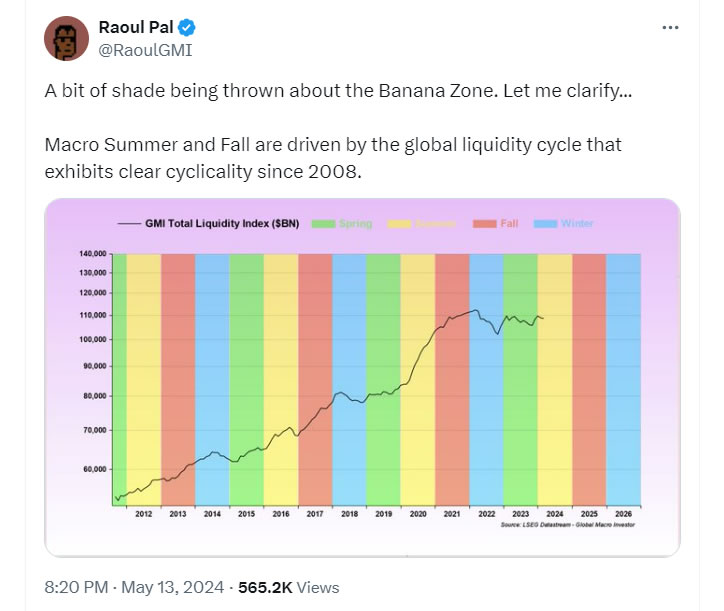
Task: Click Raoul Pal's profile avatar
Action: 66,39
